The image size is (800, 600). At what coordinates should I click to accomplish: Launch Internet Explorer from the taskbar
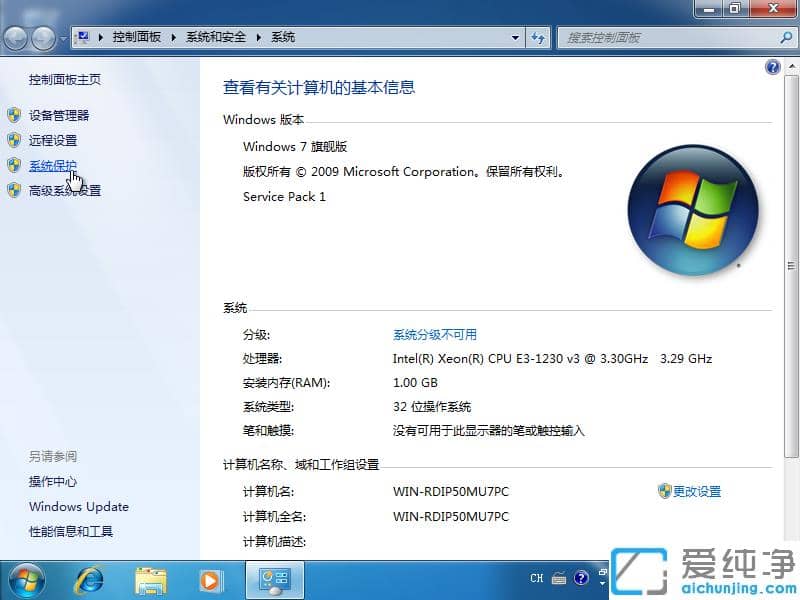click(89, 580)
